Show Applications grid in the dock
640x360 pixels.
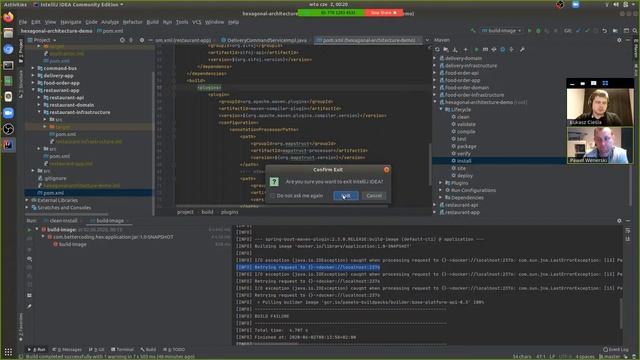pyautogui.click(x=8, y=351)
